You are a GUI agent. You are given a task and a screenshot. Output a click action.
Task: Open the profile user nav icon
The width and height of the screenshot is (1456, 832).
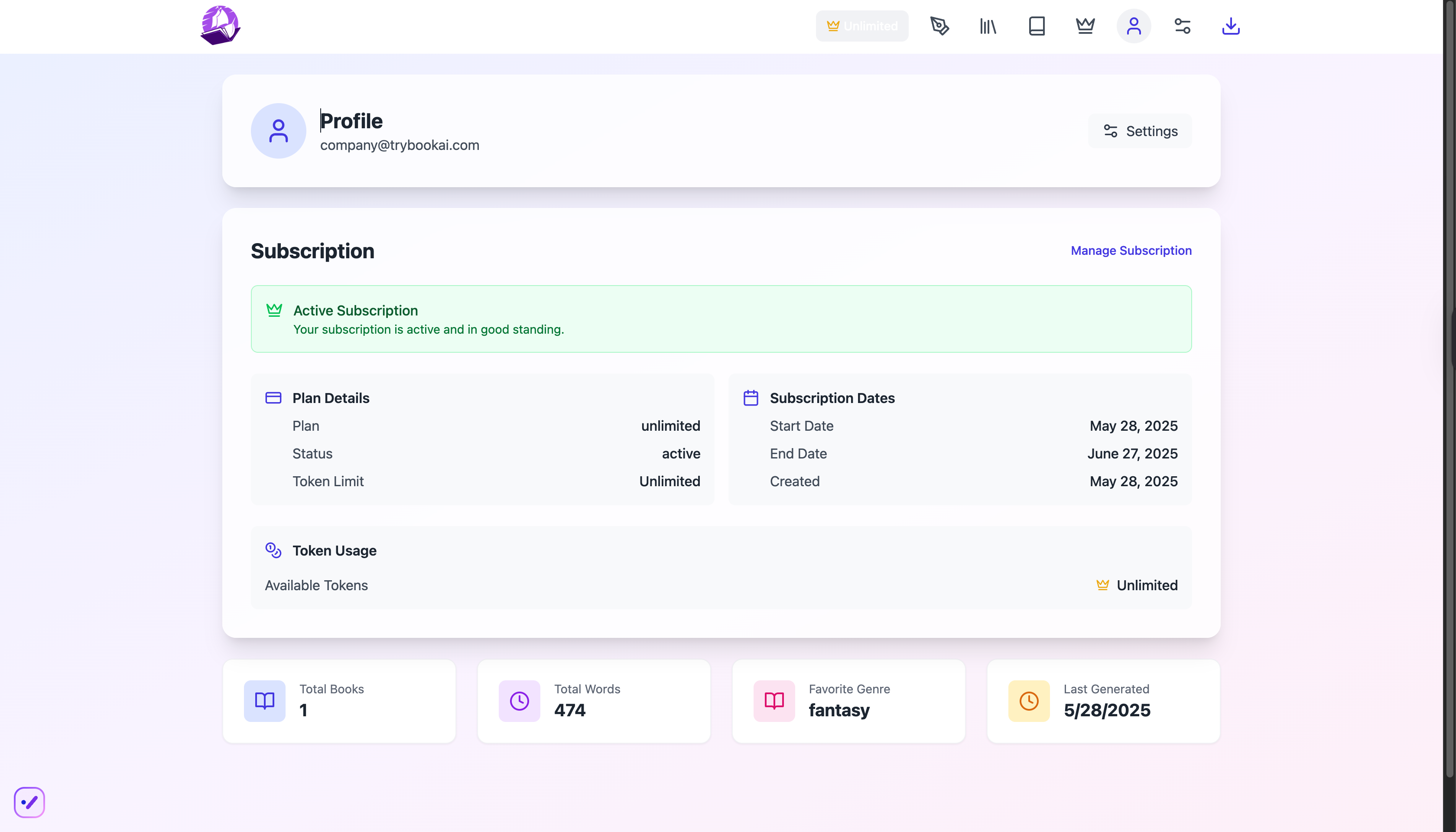coord(1134,26)
